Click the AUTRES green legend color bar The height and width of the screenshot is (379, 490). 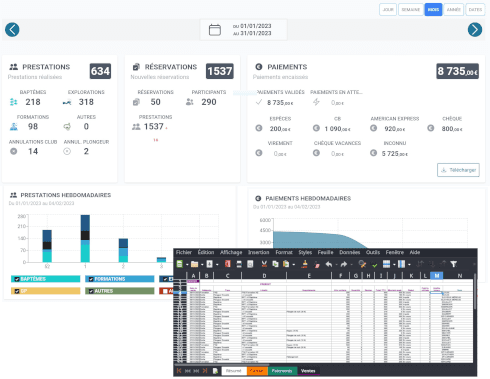[120, 291]
